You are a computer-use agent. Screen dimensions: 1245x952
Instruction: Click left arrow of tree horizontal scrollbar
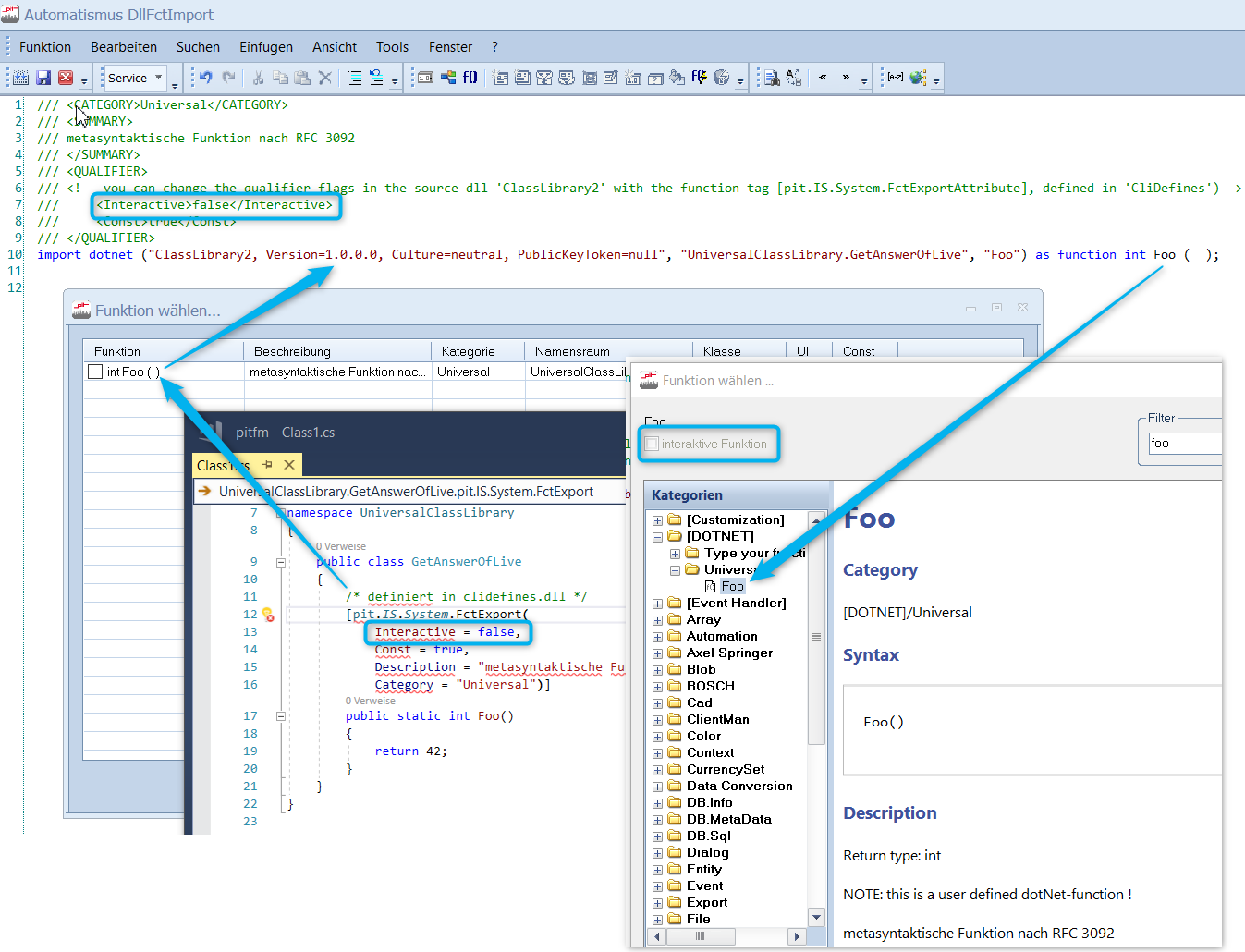coord(657,936)
